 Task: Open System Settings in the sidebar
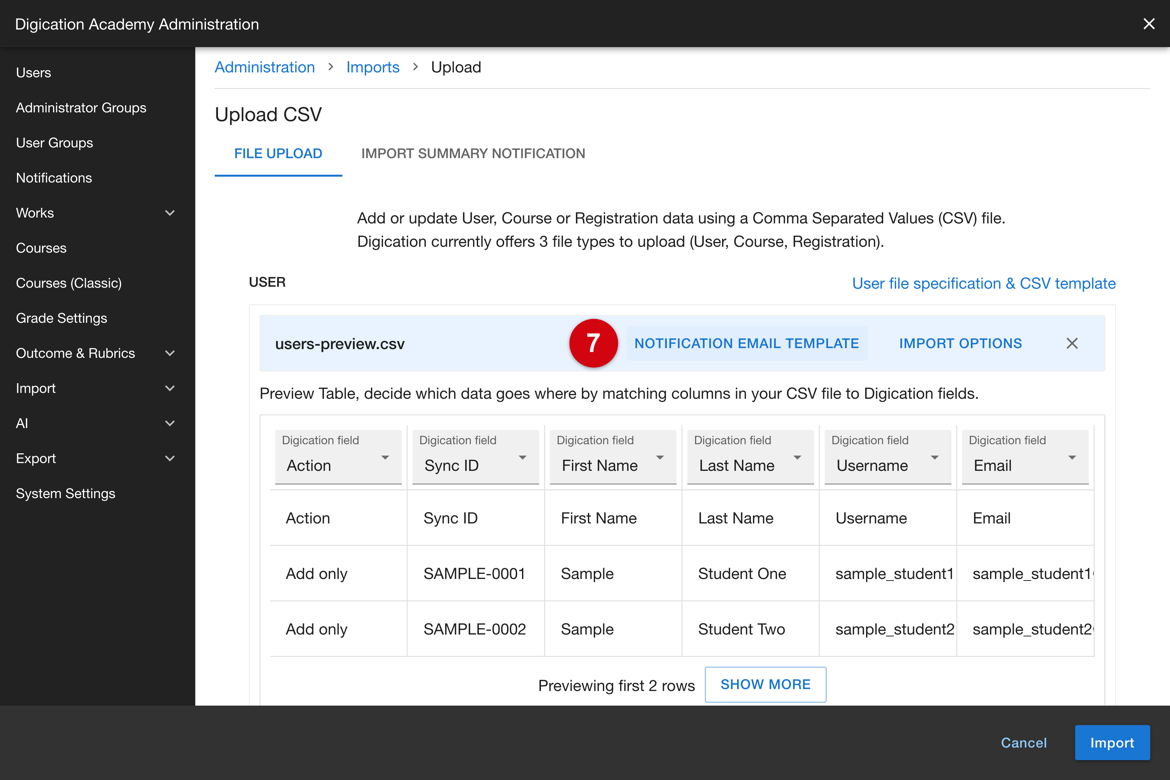tap(66, 493)
